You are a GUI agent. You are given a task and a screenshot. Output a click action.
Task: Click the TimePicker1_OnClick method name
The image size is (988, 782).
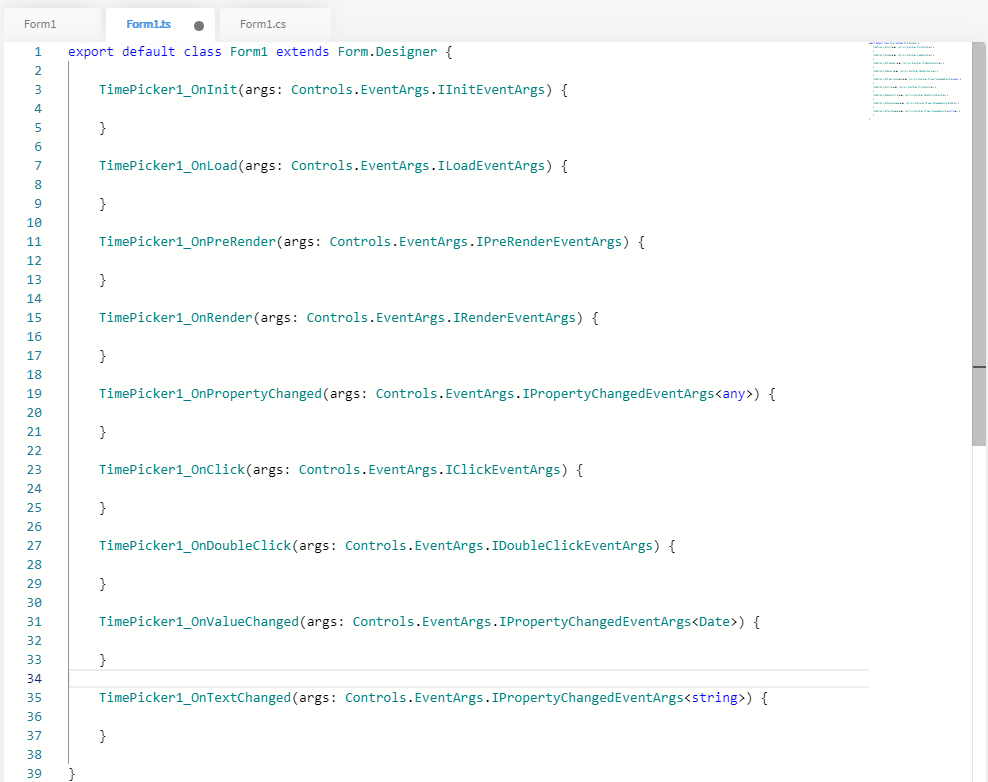tap(171, 470)
